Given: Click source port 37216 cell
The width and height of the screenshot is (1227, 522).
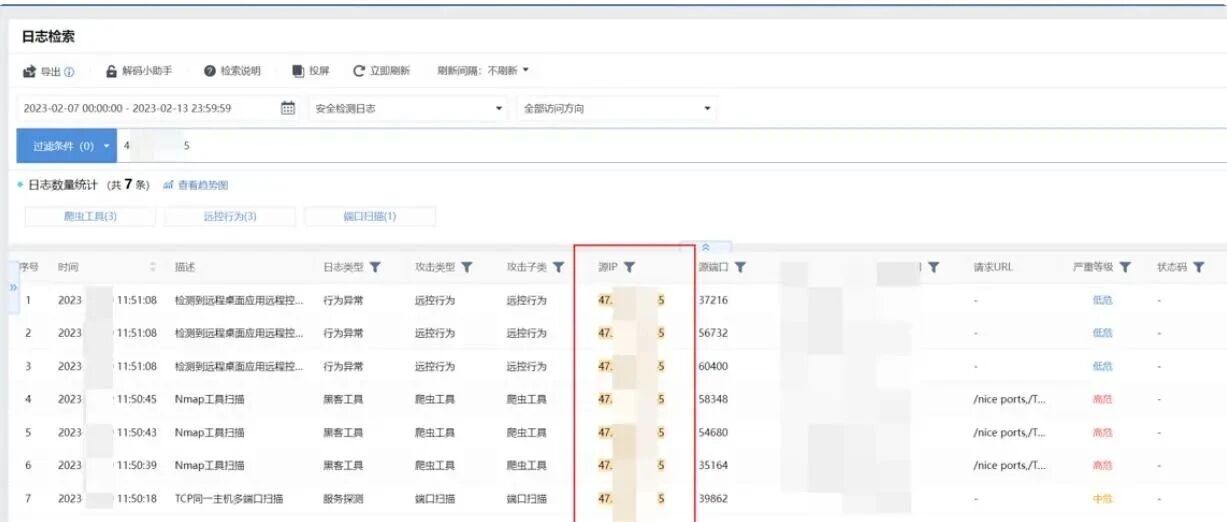Looking at the screenshot, I should (x=714, y=299).
